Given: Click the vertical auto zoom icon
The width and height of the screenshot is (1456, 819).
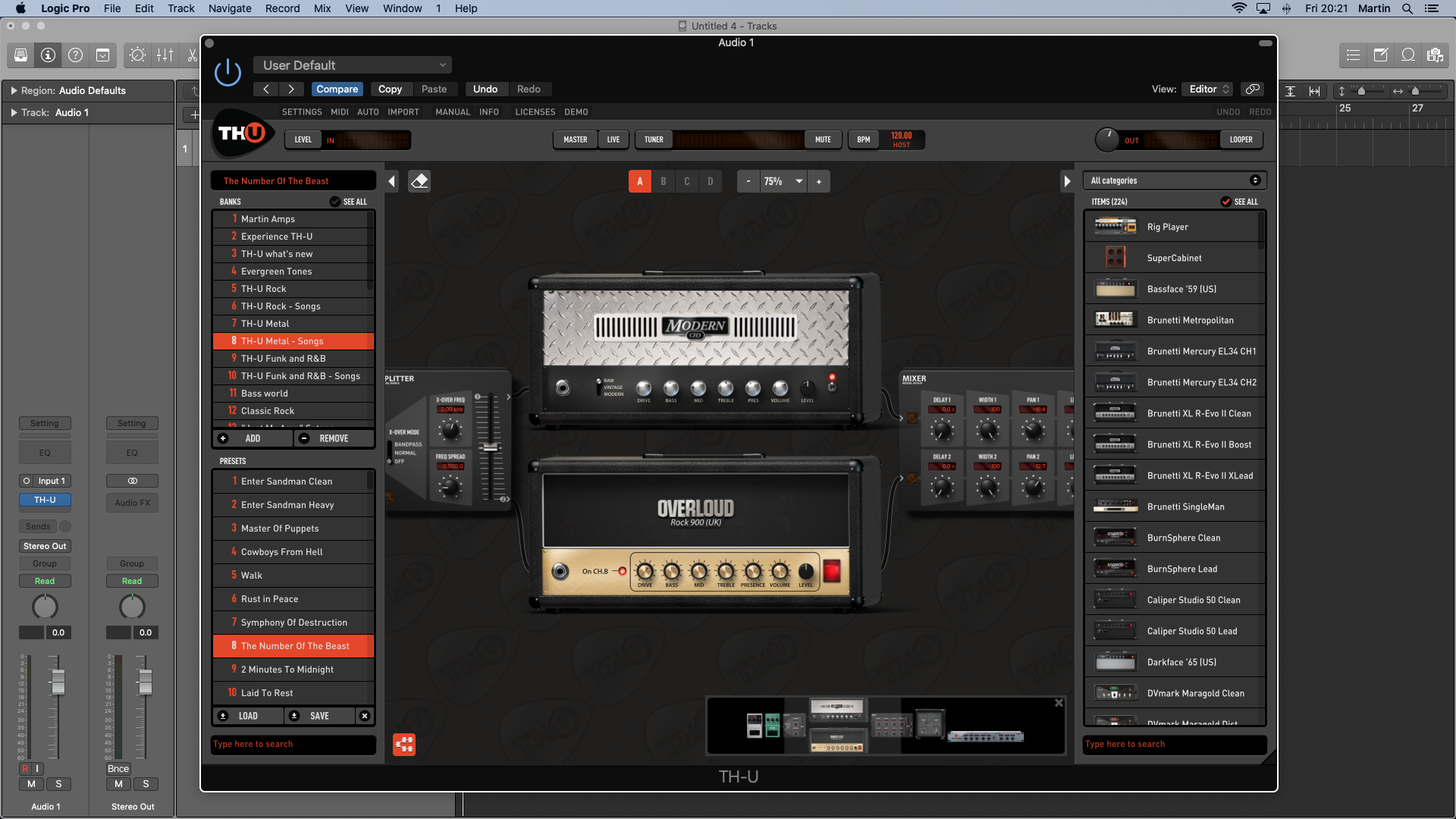Looking at the screenshot, I should pos(1291,91).
